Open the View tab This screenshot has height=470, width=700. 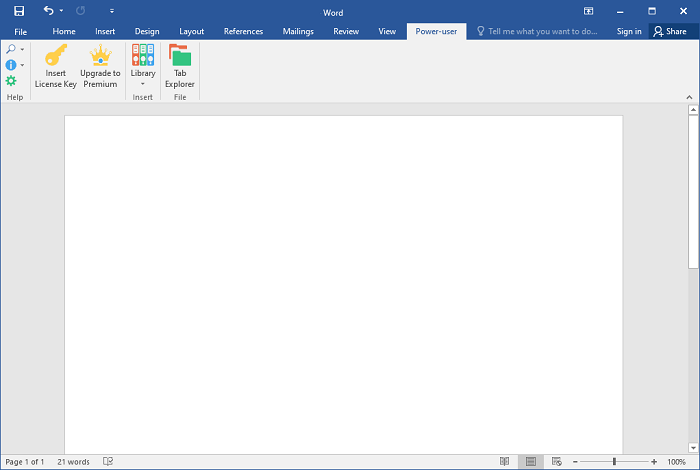pyautogui.click(x=387, y=31)
